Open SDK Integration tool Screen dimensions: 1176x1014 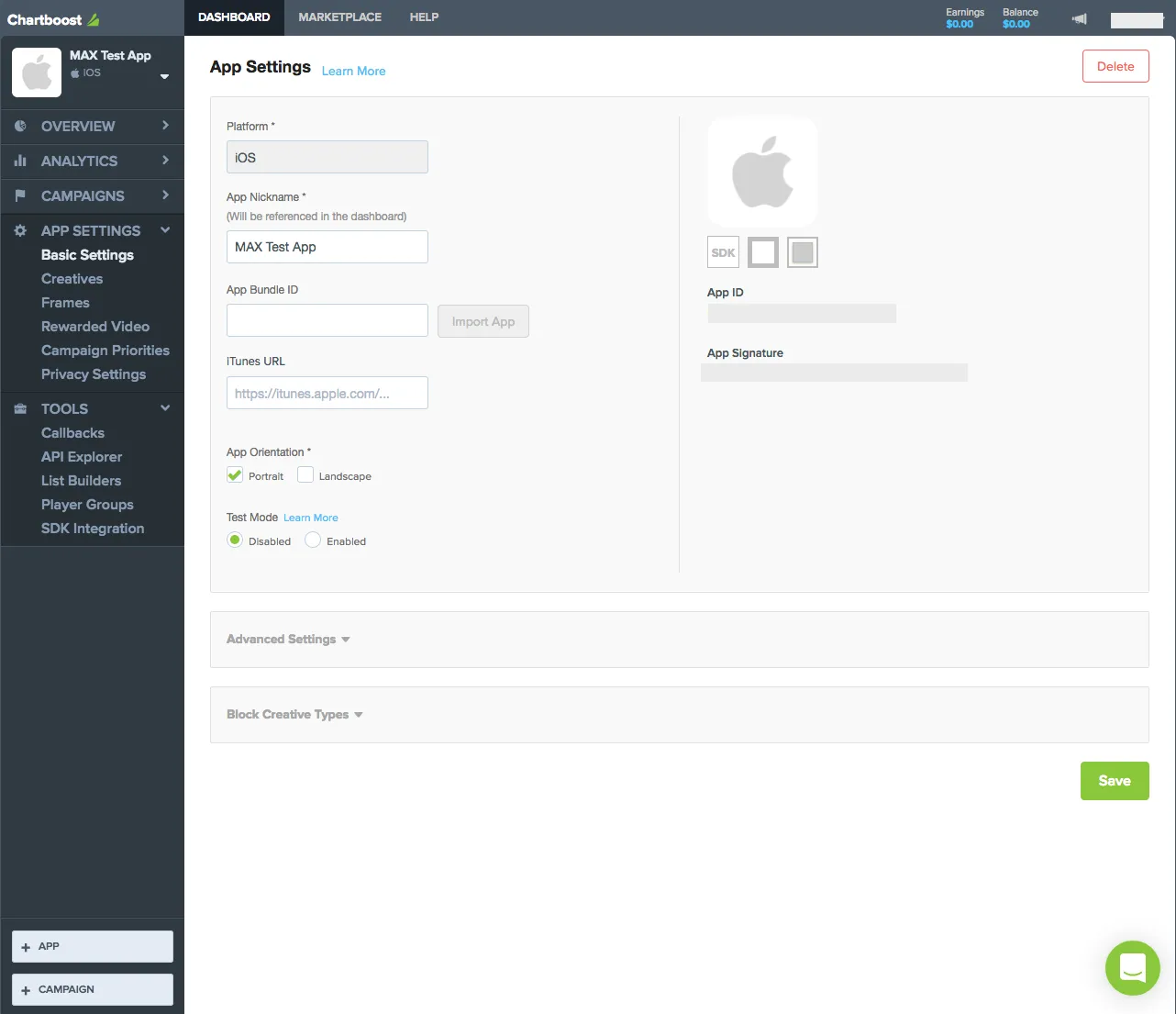(x=93, y=529)
